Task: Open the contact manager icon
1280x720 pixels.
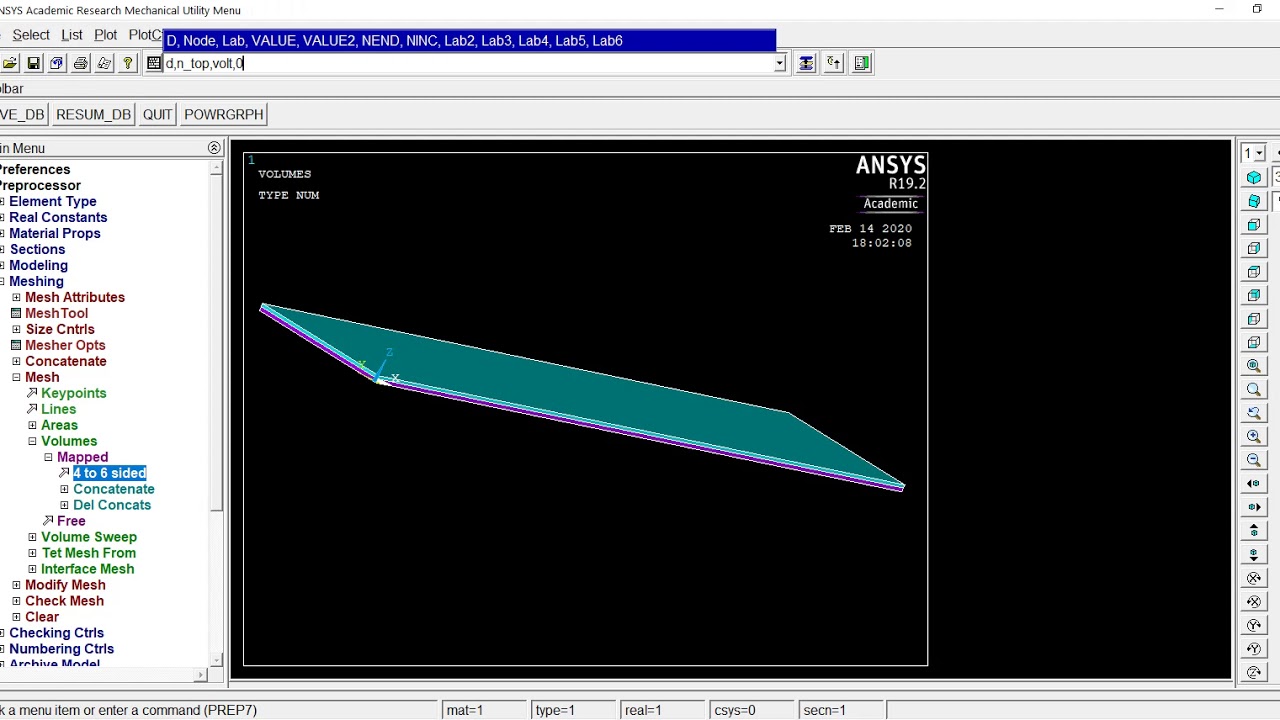Action: click(x=862, y=63)
